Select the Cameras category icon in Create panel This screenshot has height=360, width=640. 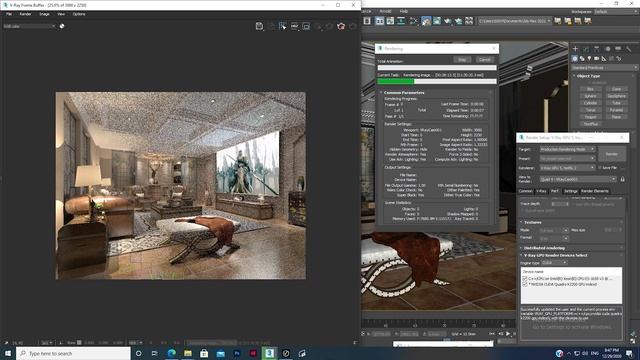(597, 59)
